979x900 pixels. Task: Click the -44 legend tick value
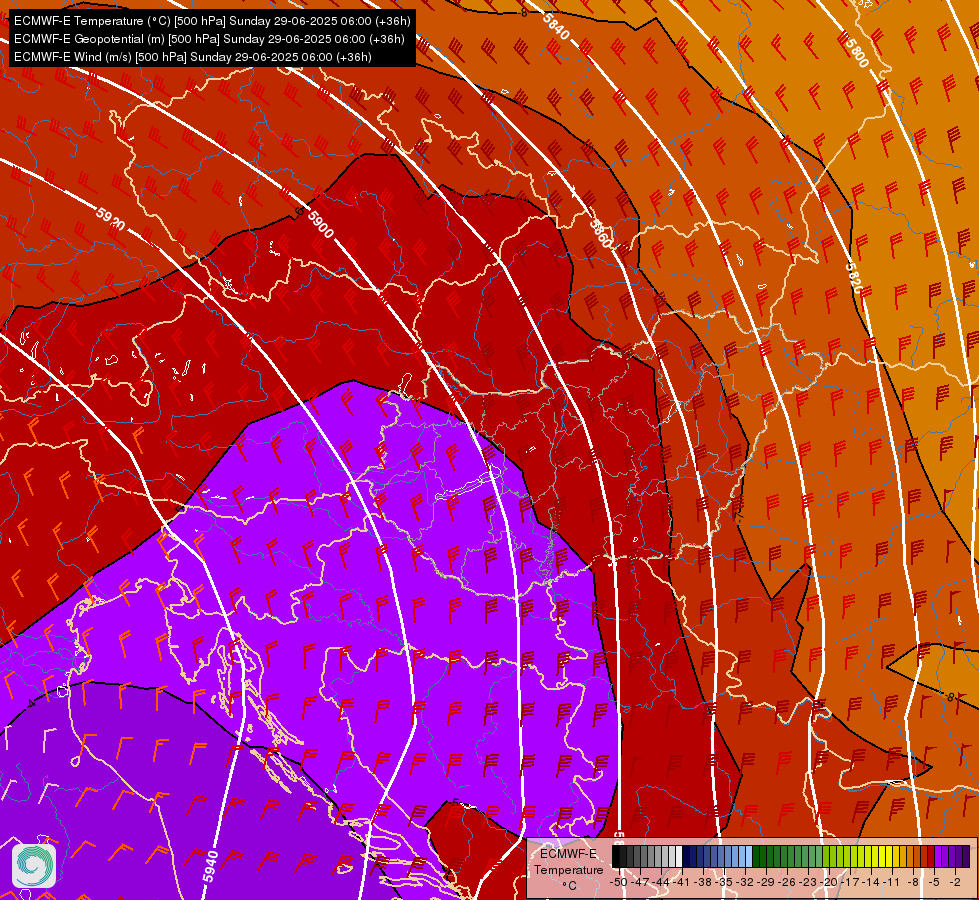click(x=661, y=882)
